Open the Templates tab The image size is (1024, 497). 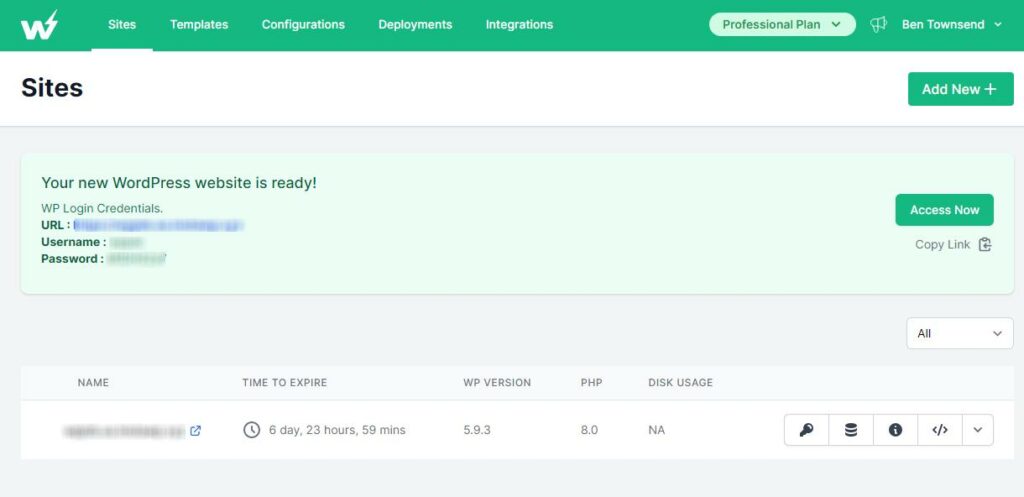pyautogui.click(x=199, y=25)
